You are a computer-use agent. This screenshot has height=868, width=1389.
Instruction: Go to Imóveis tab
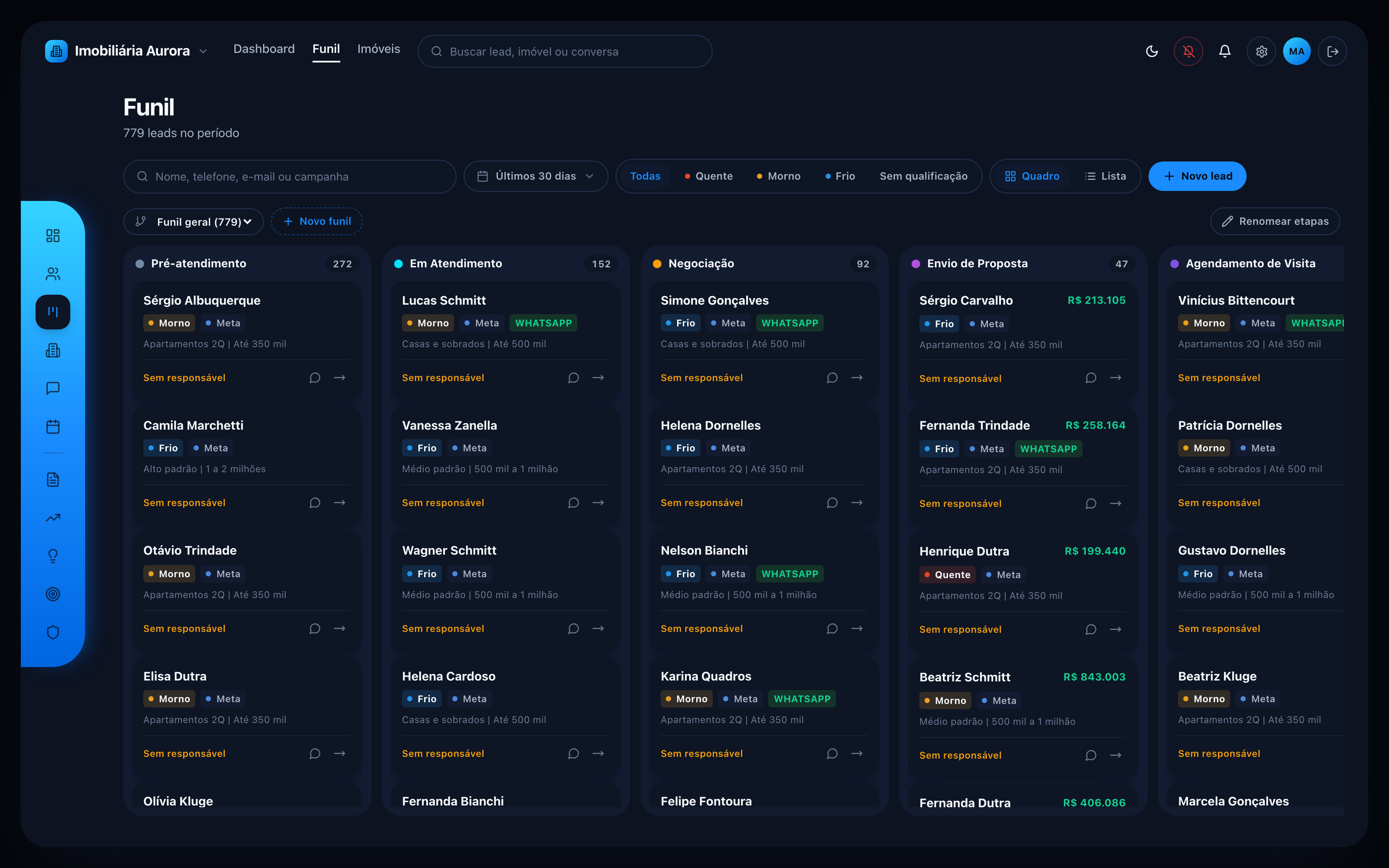[379, 49]
